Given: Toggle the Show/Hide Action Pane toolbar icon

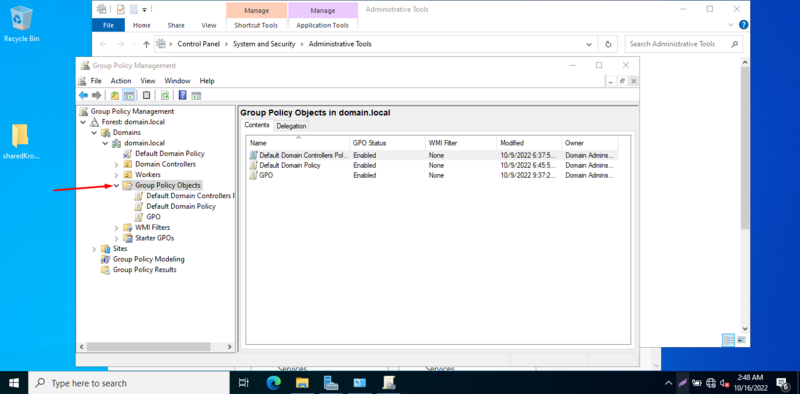Looking at the screenshot, I should click(x=196, y=95).
